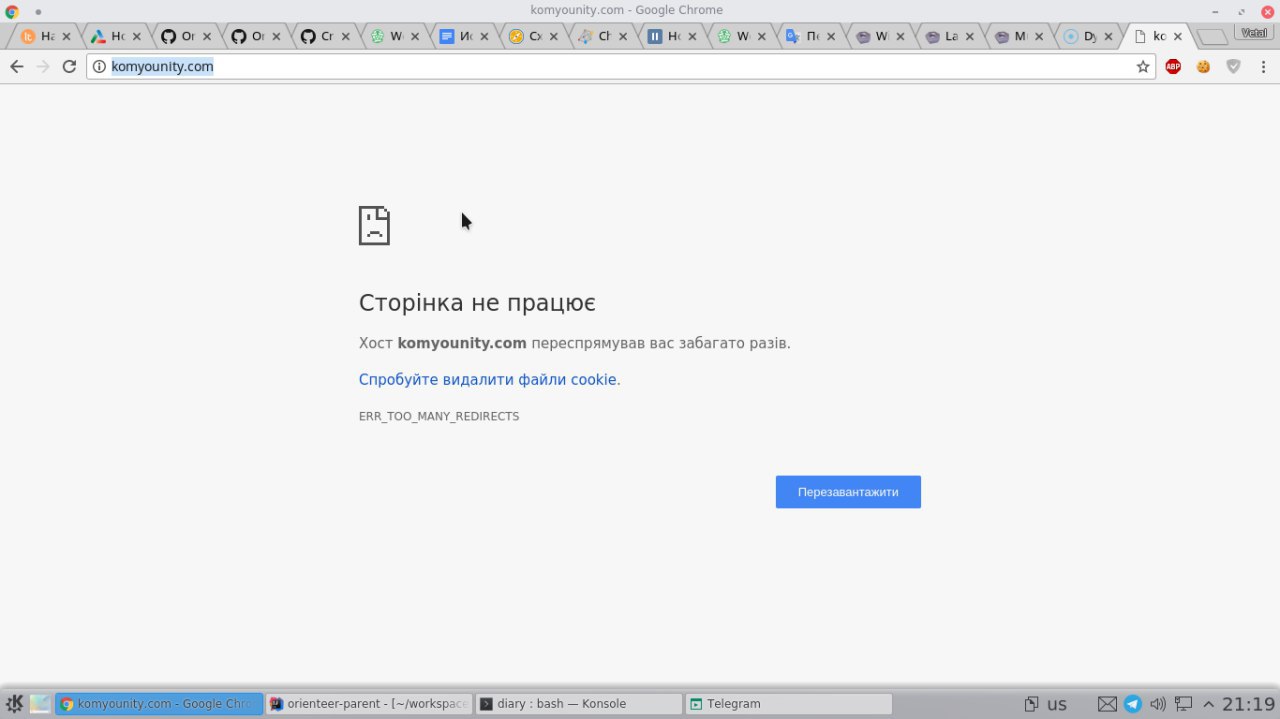Click the 21:19 clock
Image resolution: width=1280 pixels, height=719 pixels.
click(1248, 704)
